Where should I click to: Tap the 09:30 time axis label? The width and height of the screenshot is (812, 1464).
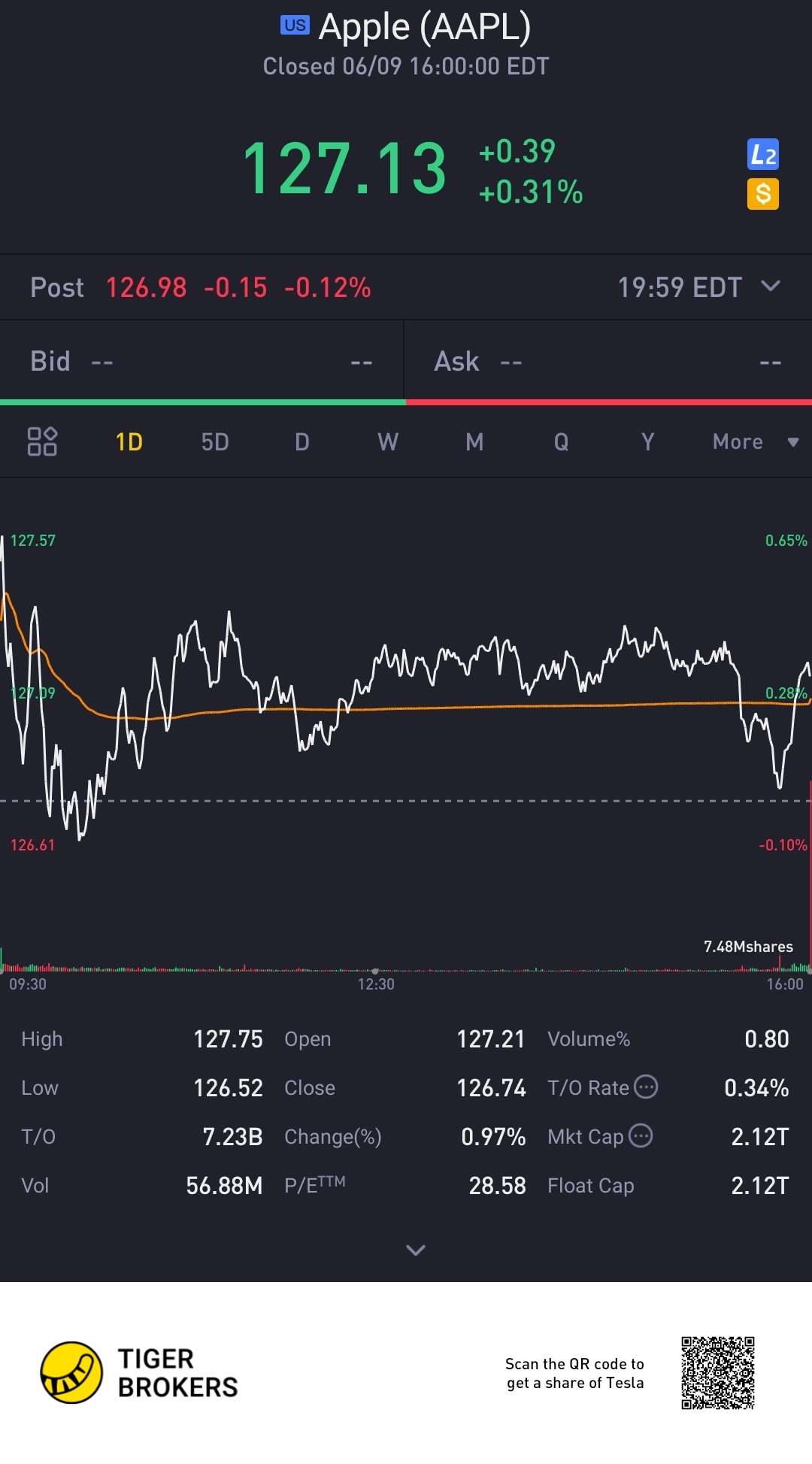coord(28,984)
